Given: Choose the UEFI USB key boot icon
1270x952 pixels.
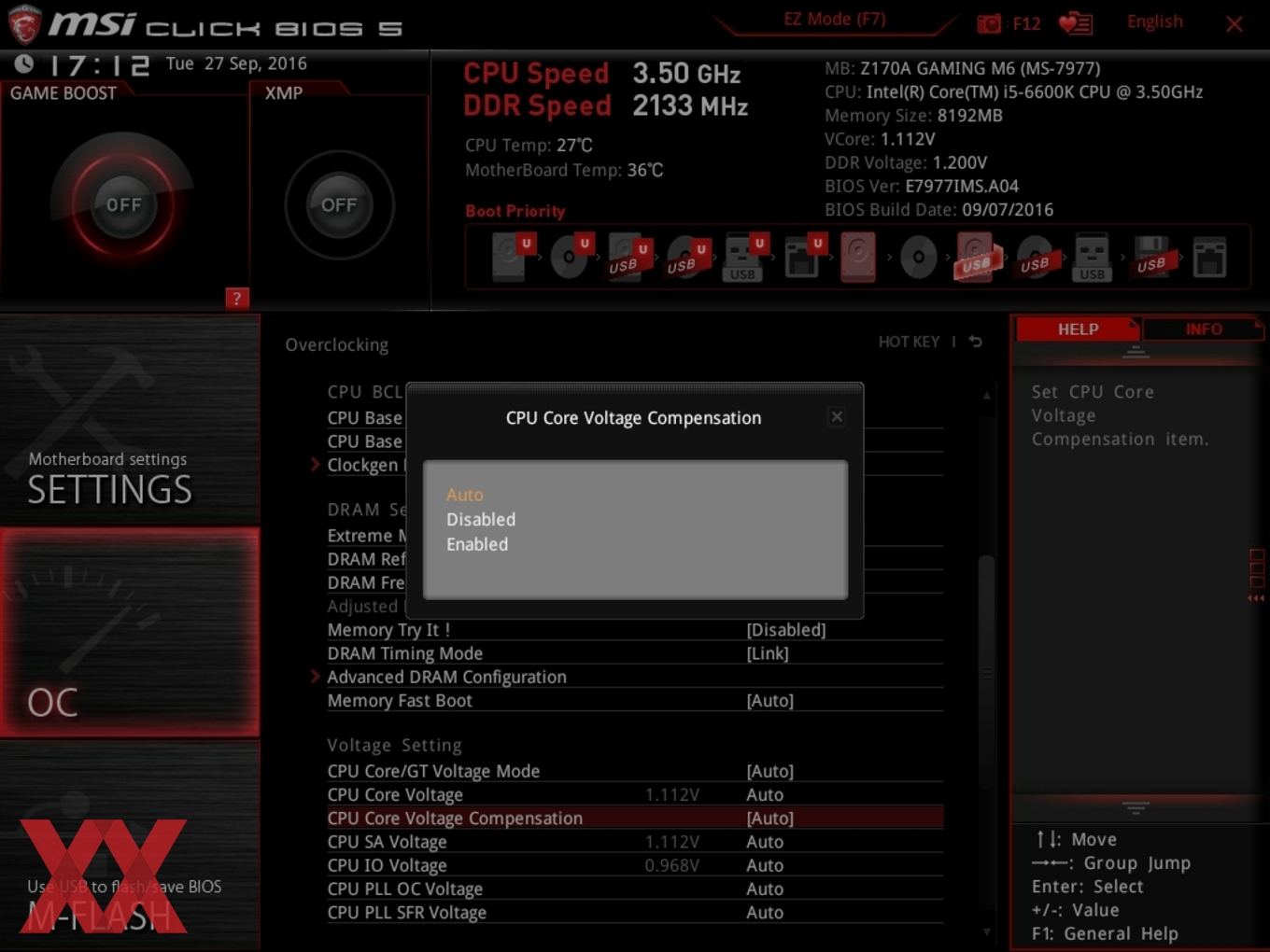Looking at the screenshot, I should (744, 257).
